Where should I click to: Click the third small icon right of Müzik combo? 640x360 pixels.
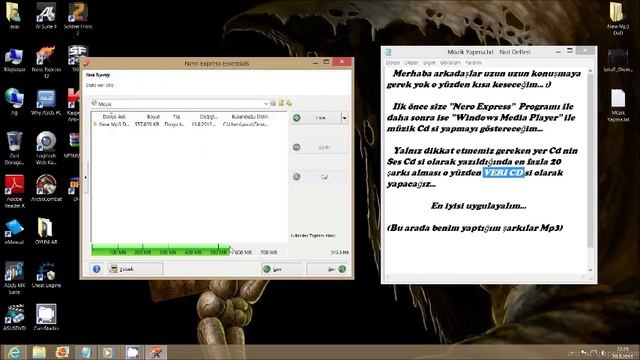click(289, 103)
